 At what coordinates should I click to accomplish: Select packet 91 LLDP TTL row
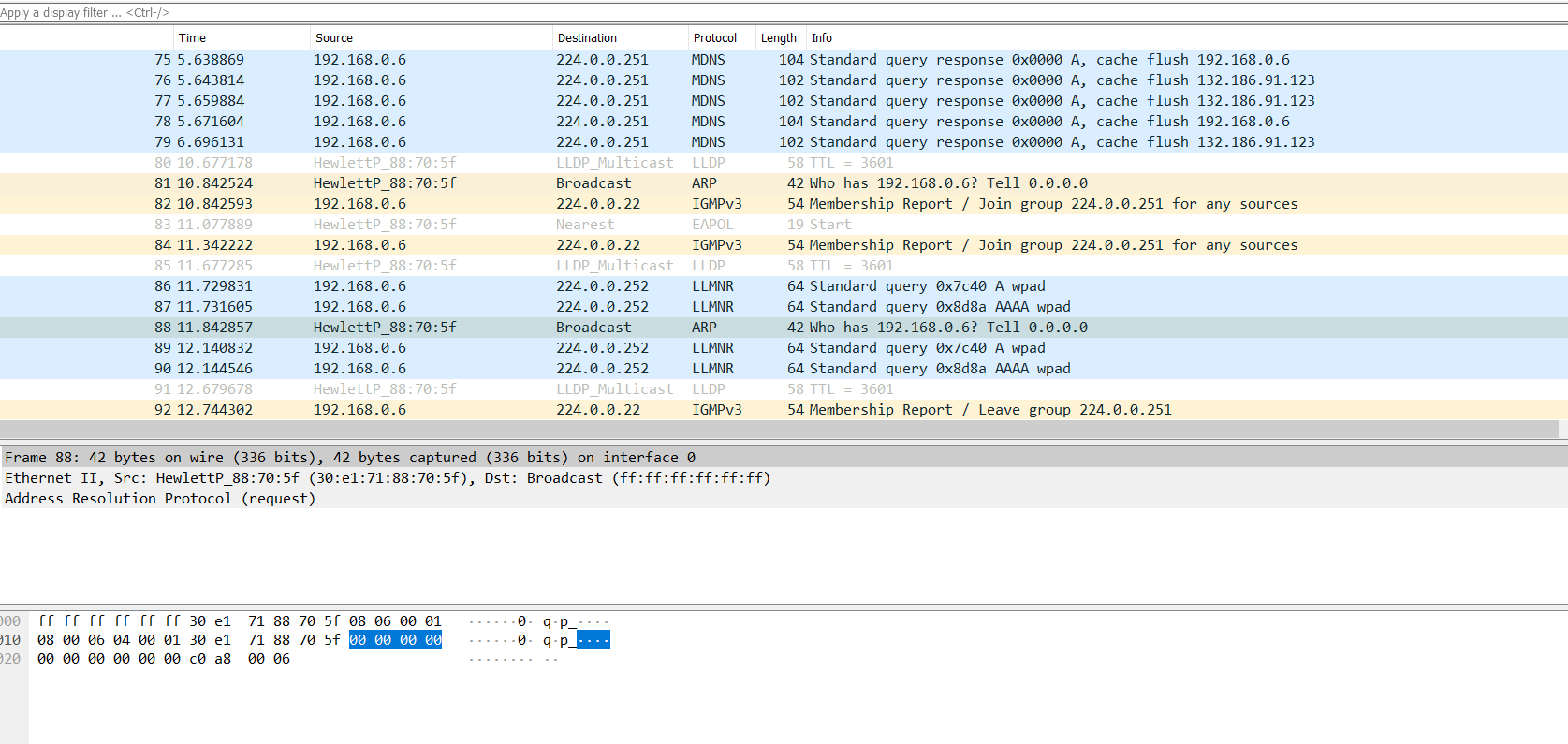[x=784, y=389]
